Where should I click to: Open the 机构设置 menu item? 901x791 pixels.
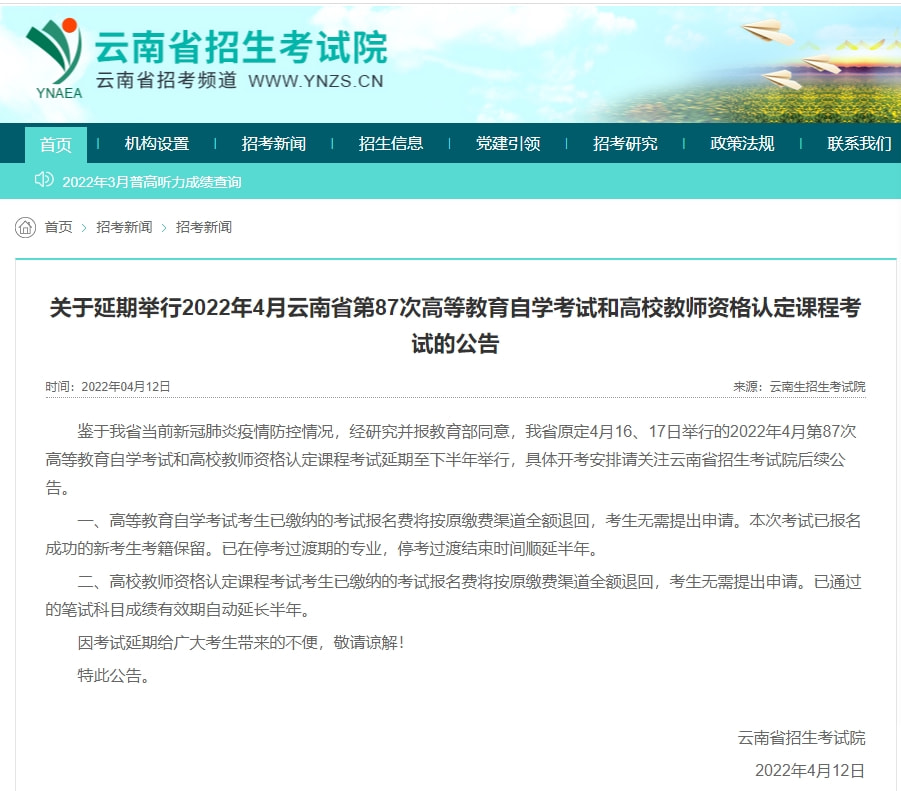point(157,144)
